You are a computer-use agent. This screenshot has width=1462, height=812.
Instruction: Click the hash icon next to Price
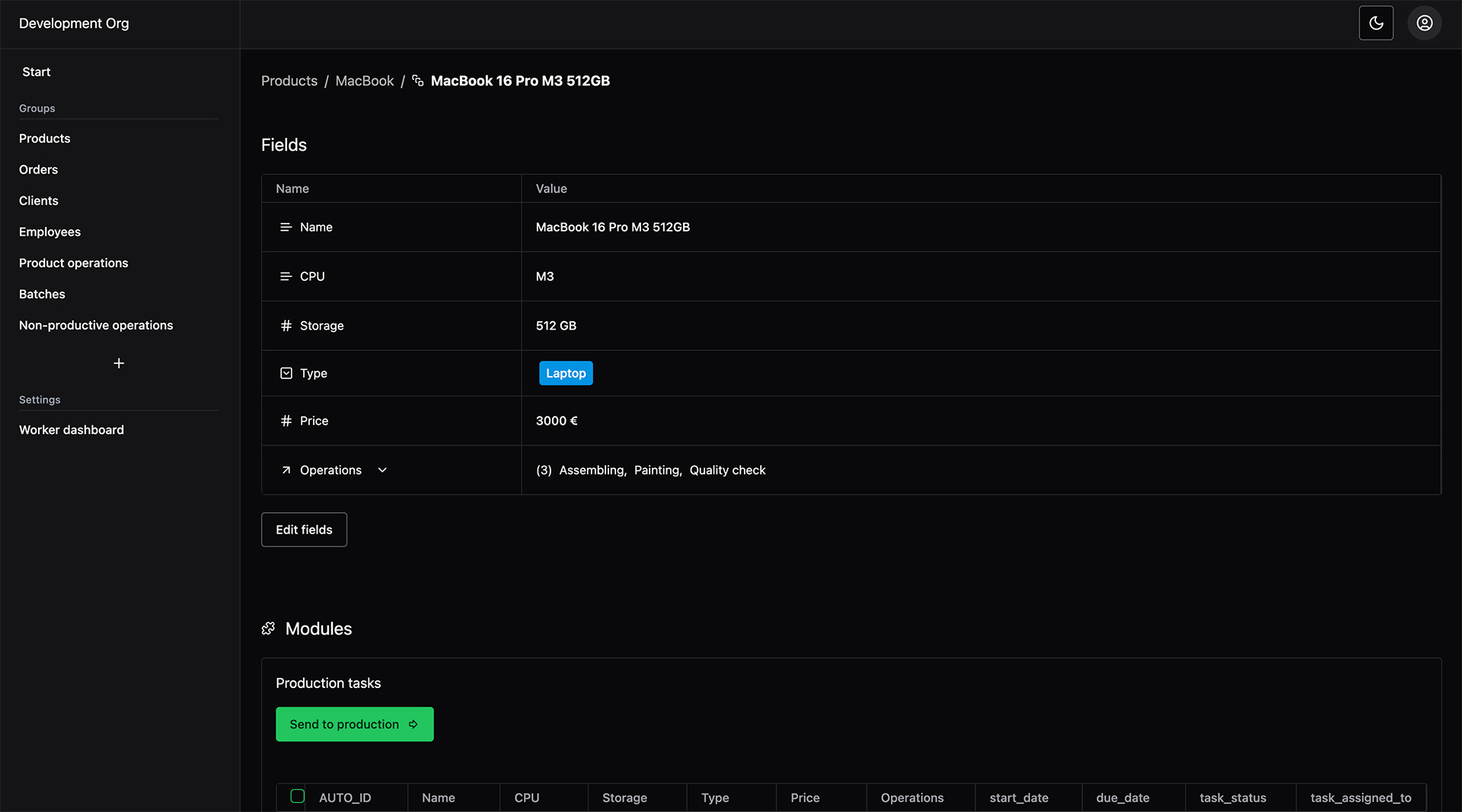point(286,421)
